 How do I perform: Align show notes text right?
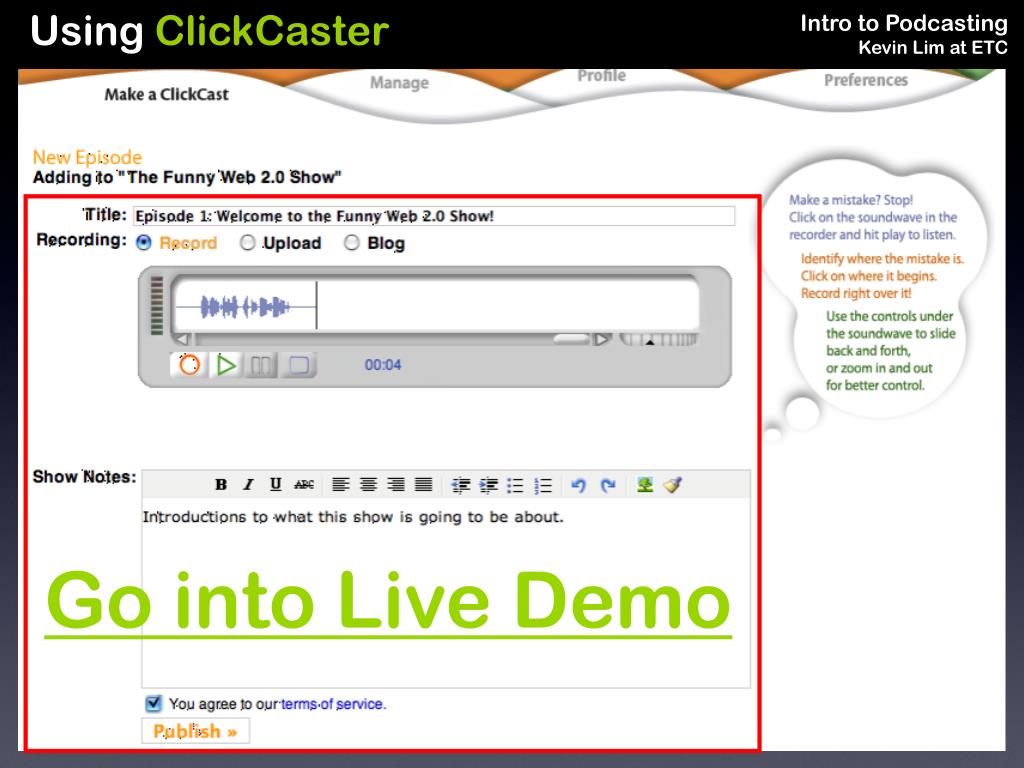pos(396,485)
